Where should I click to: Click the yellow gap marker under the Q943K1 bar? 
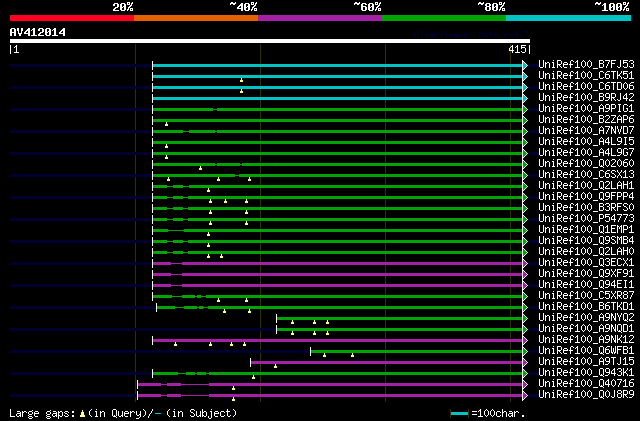(253, 377)
